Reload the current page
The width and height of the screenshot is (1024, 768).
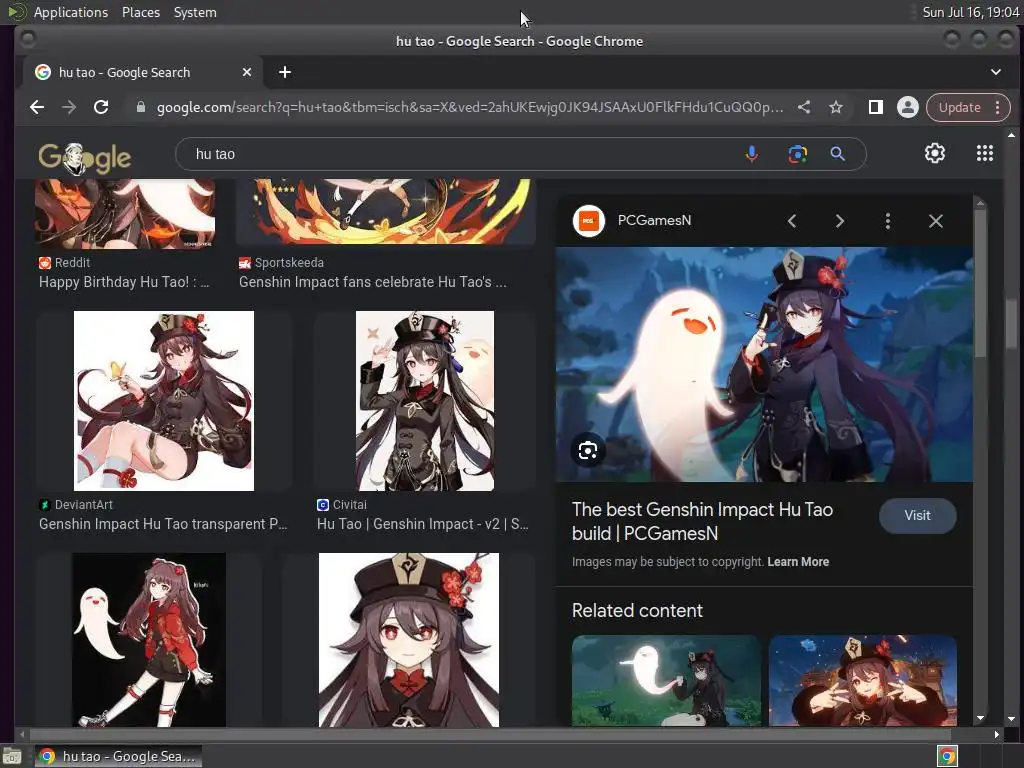coord(101,107)
